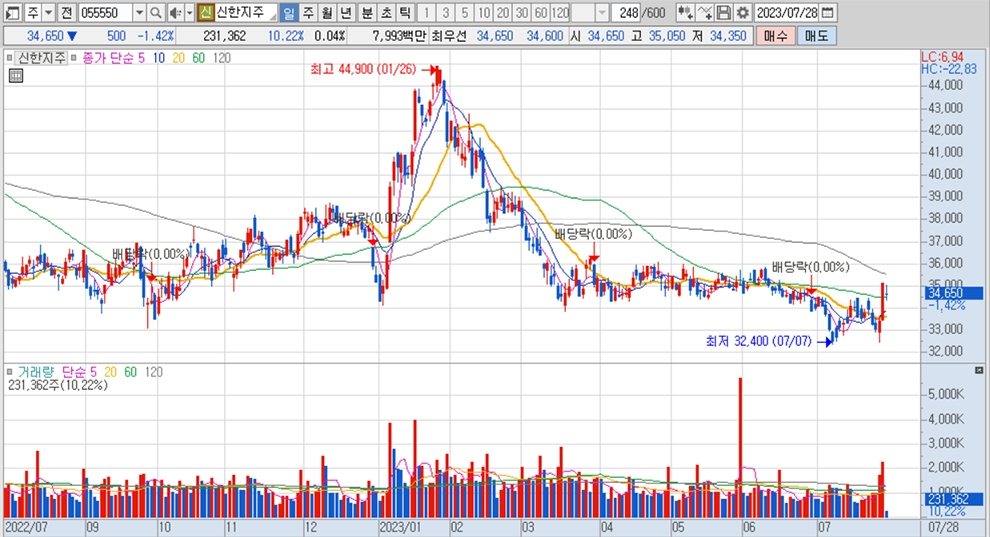This screenshot has height=537, width=990.
Task: Click the add candlestick indicator icon
Action: [685, 12]
